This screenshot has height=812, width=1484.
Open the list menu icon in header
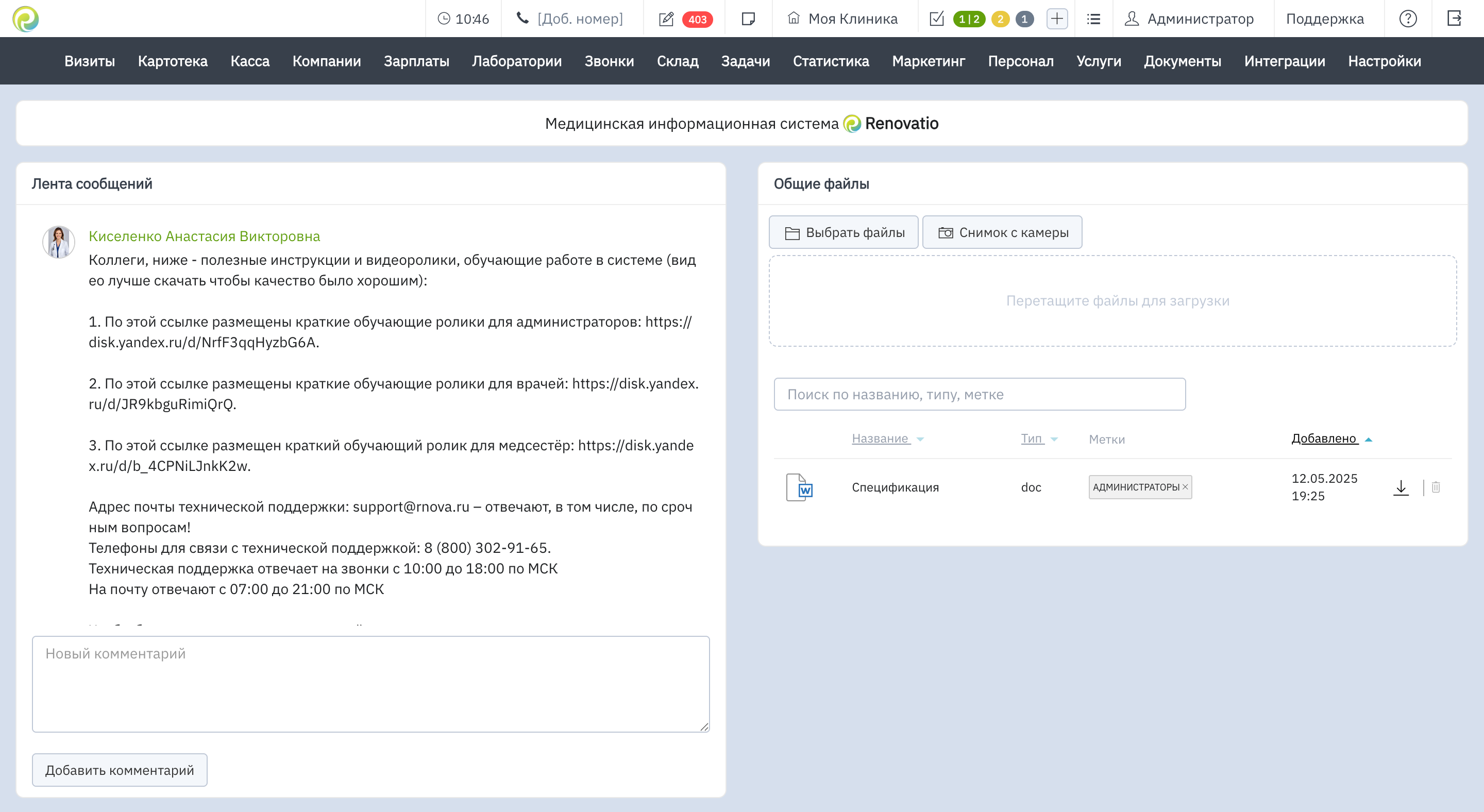1093,19
